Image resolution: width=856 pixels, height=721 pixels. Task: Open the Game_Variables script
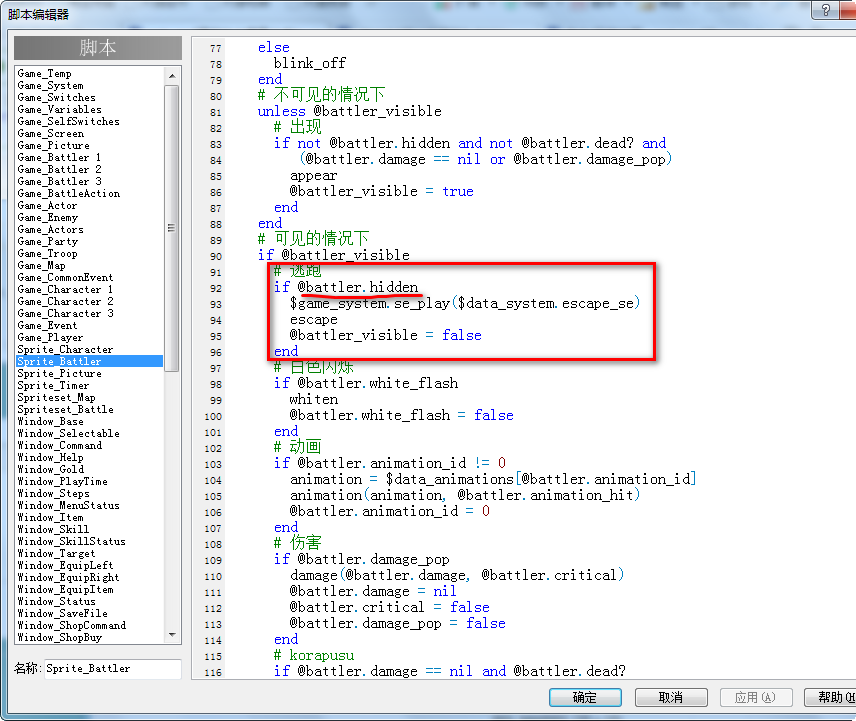[x=60, y=109]
